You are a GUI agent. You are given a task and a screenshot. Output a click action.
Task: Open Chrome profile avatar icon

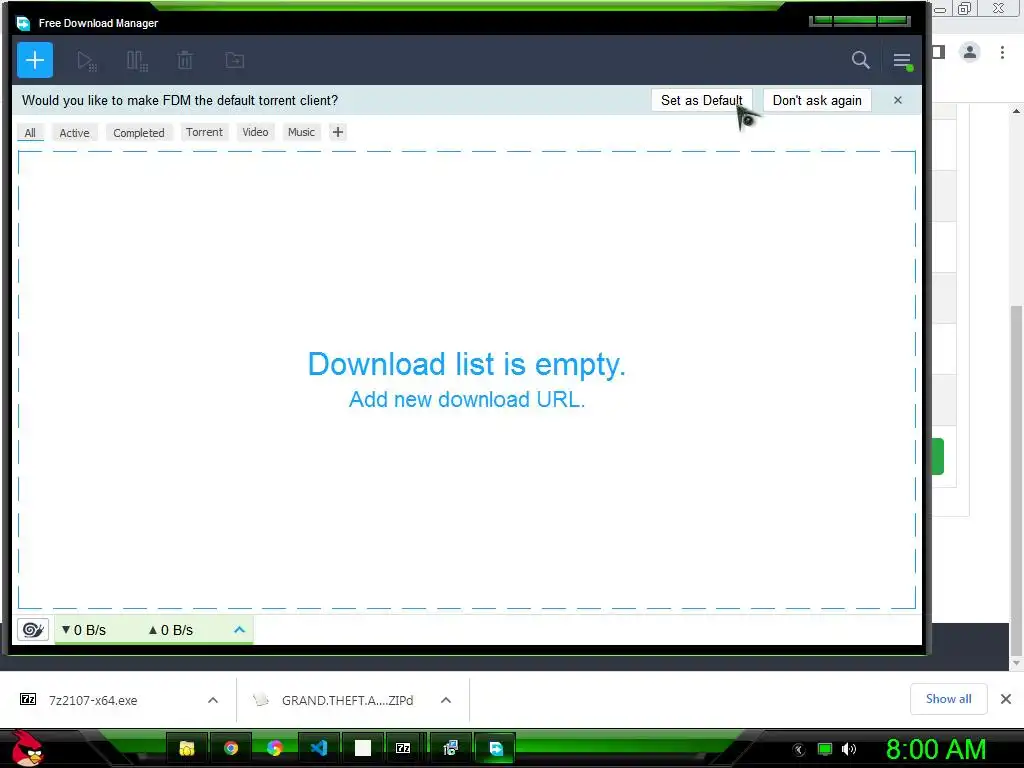pyautogui.click(x=970, y=52)
